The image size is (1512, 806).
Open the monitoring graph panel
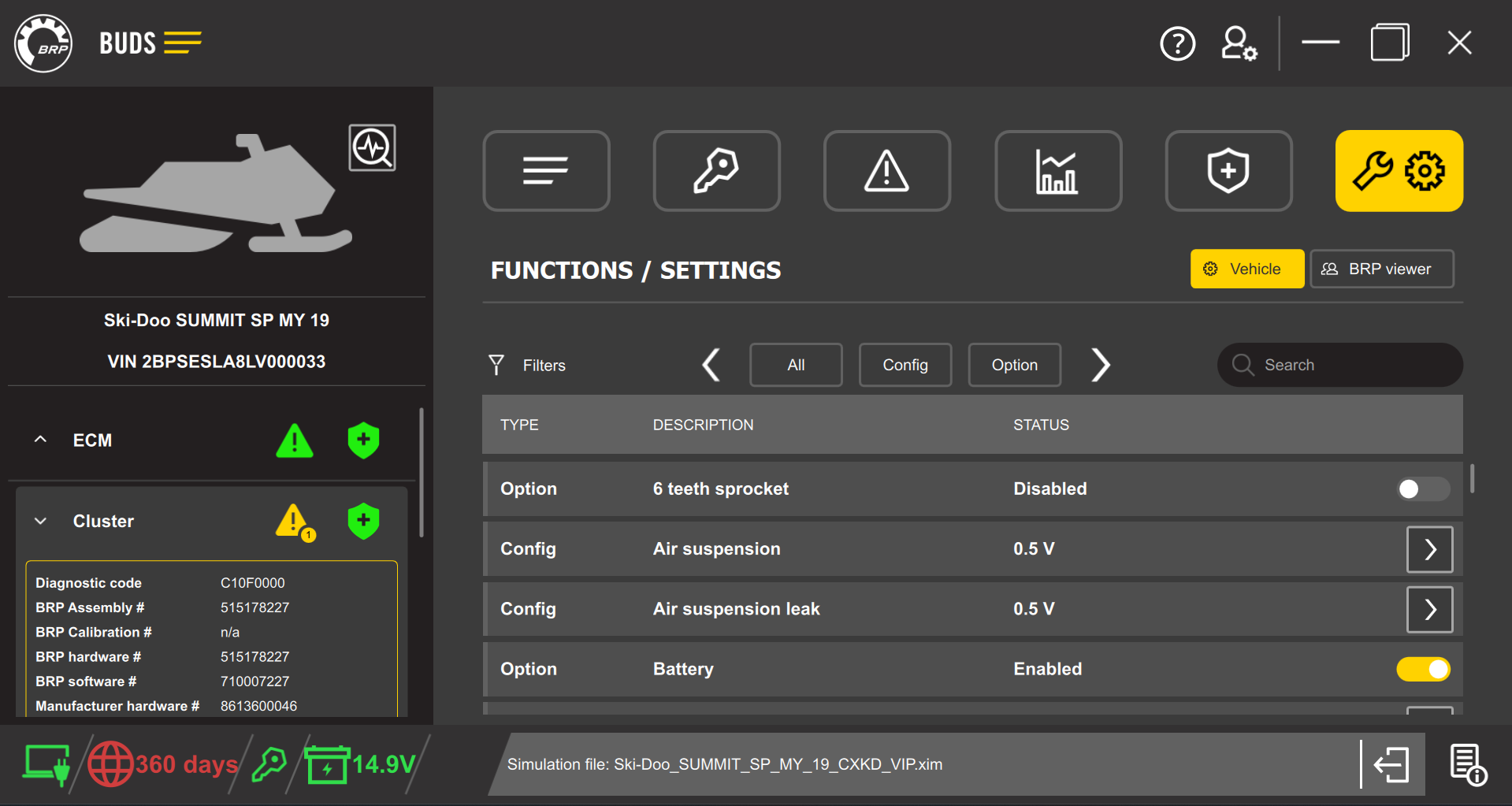coord(1057,170)
